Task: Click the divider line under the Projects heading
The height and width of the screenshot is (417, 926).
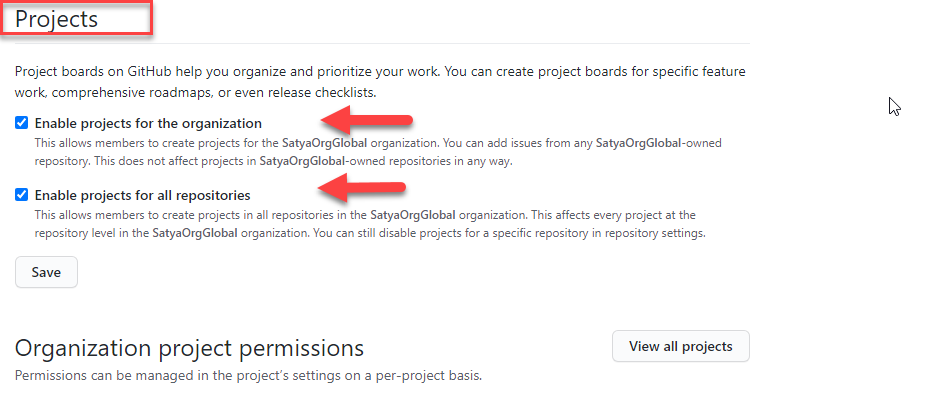Action: tap(380, 44)
